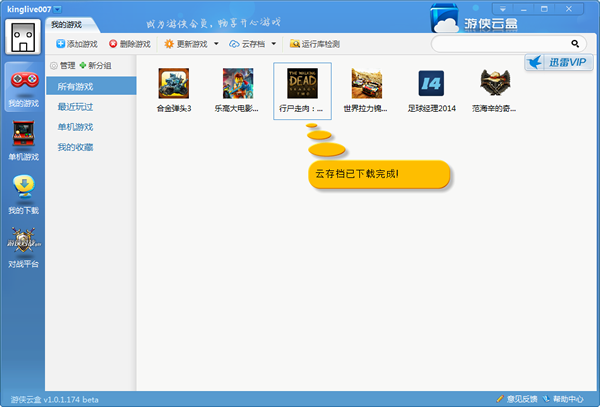This screenshot has width=600, height=407.
Task: Maximize the 游侠云盒 window
Action: [544, 9]
